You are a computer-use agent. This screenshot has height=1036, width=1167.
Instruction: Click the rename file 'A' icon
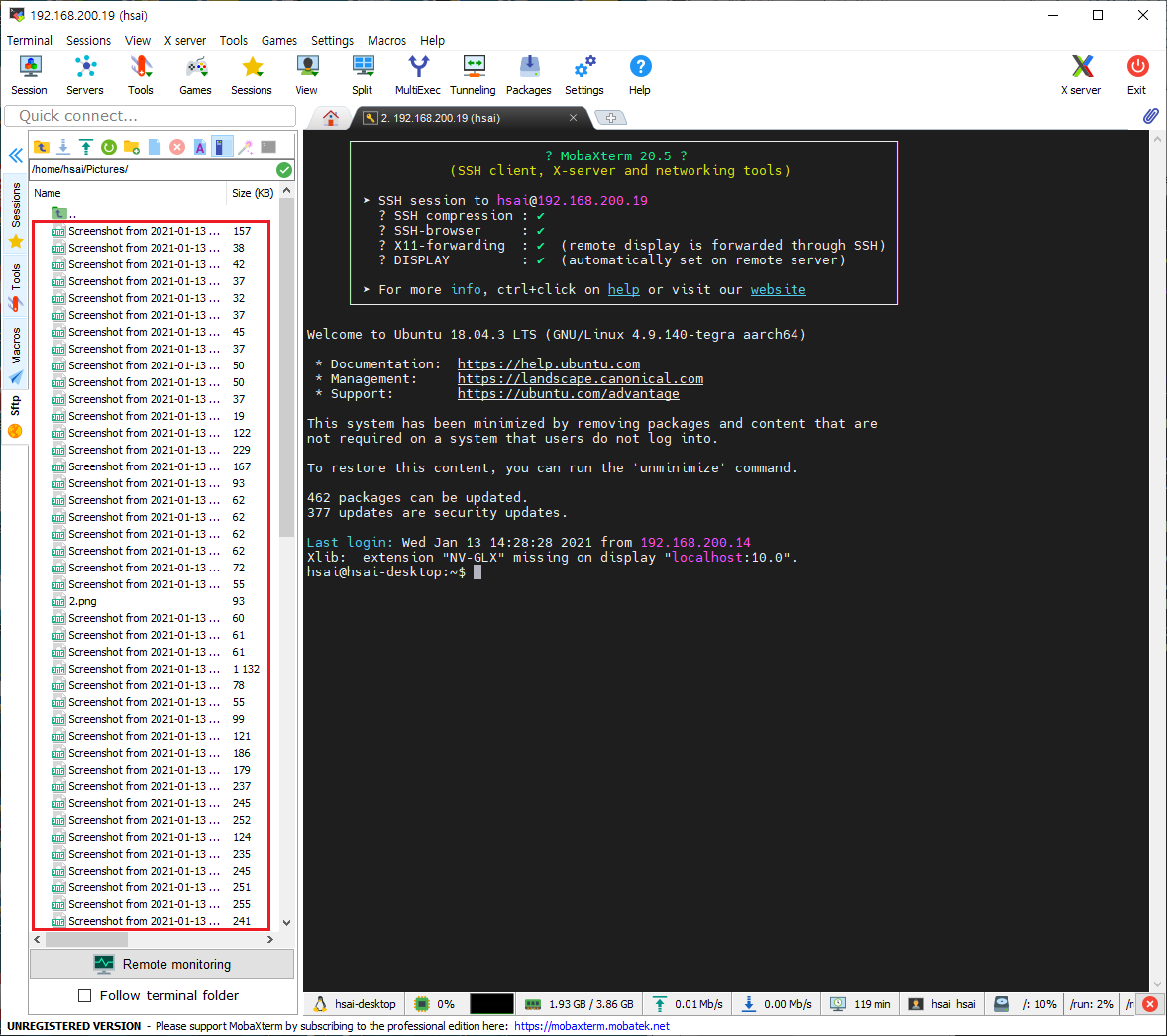tap(199, 147)
